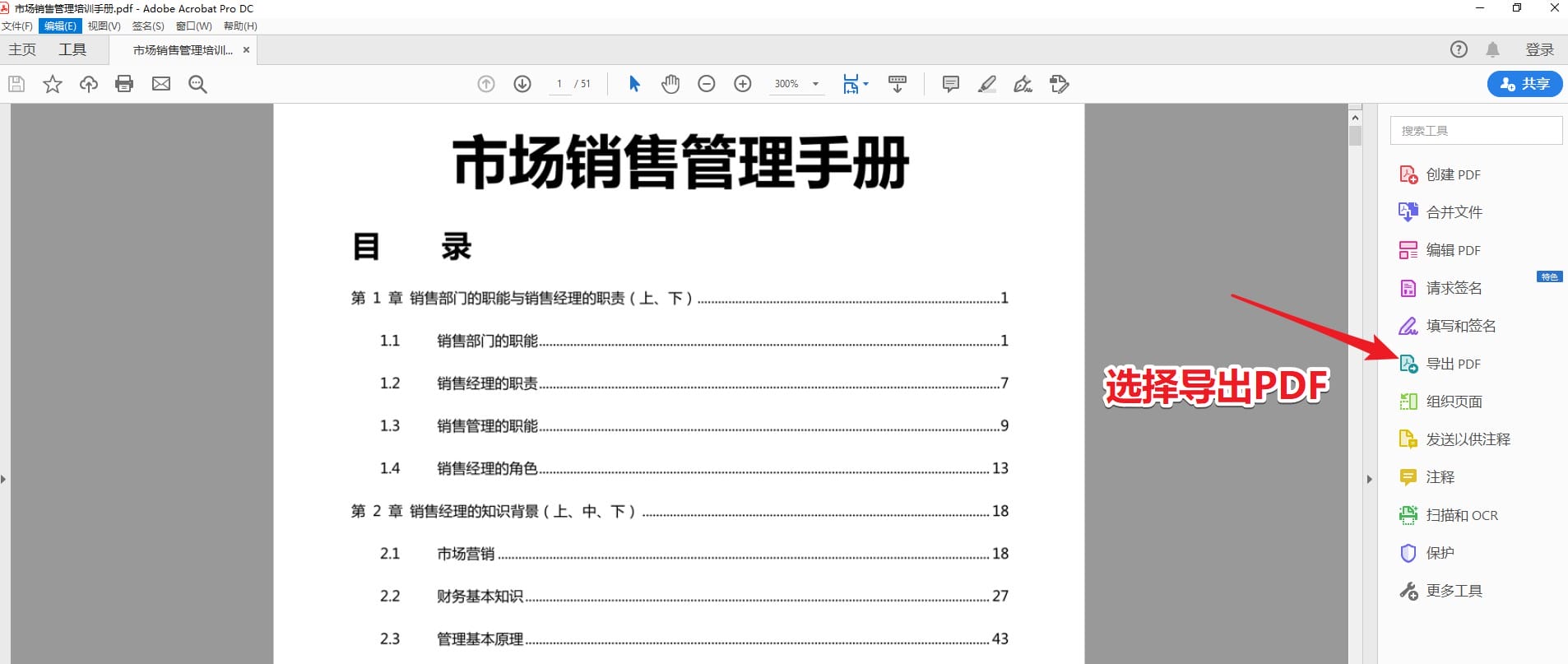
Task: Click TOC entry 2.2 财务基本知识
Action: tap(694, 596)
